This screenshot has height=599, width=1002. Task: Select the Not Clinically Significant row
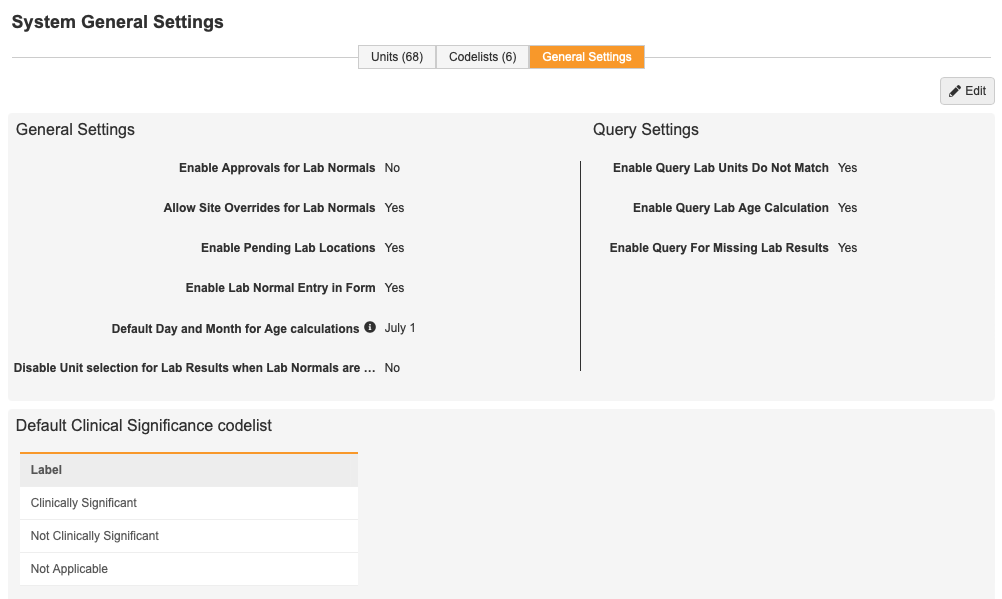(x=95, y=536)
